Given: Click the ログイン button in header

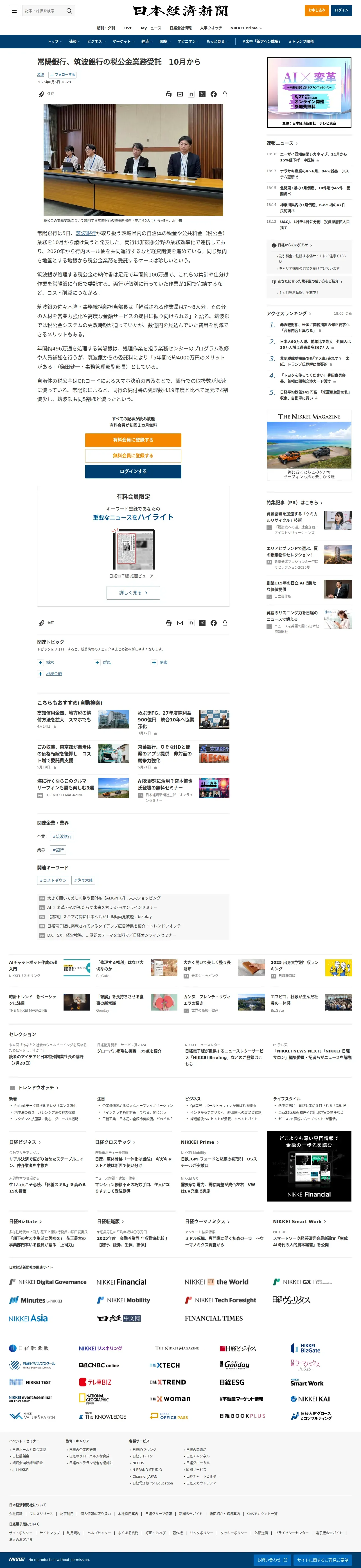Looking at the screenshot, I should coord(342,10).
